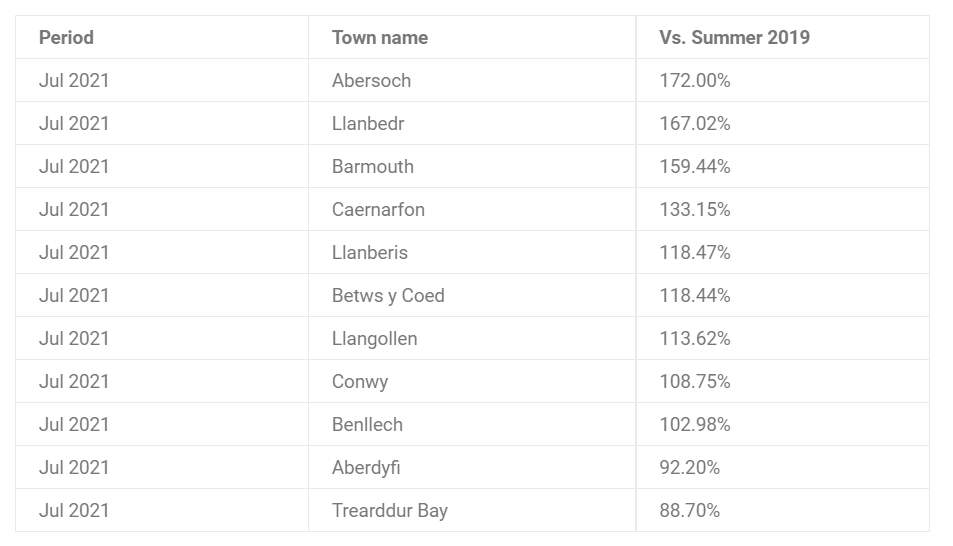953x546 pixels.
Task: Click the Town name column header
Action: [x=472, y=37]
